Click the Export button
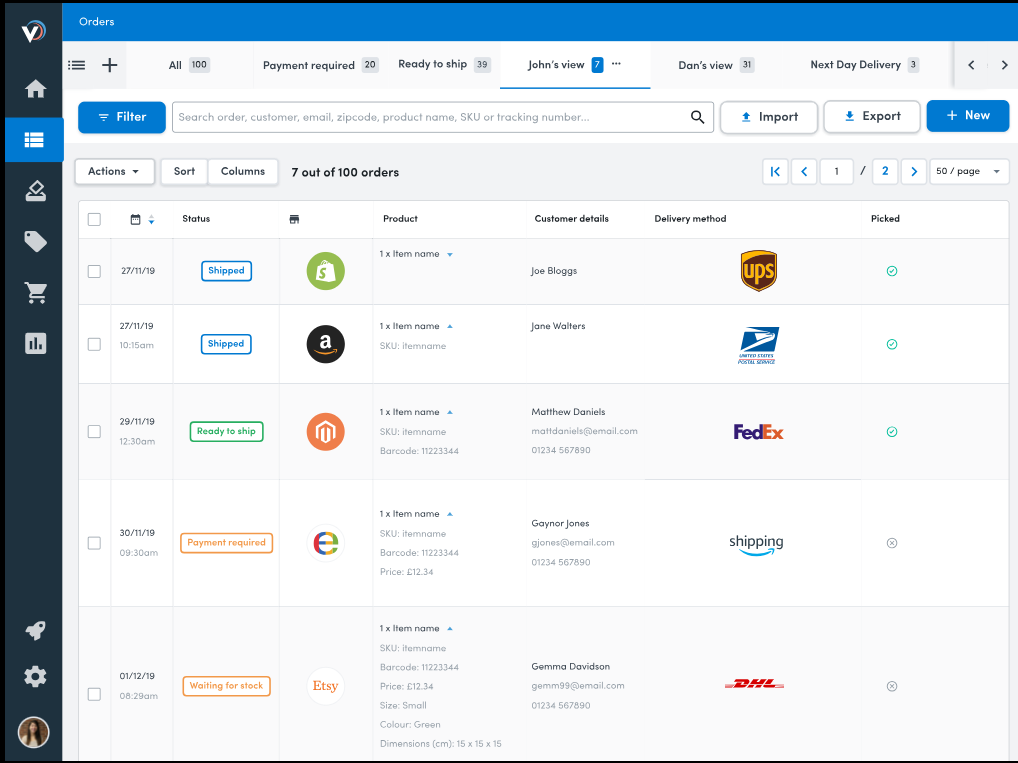Viewport: 1018px width, 763px height. point(872,116)
